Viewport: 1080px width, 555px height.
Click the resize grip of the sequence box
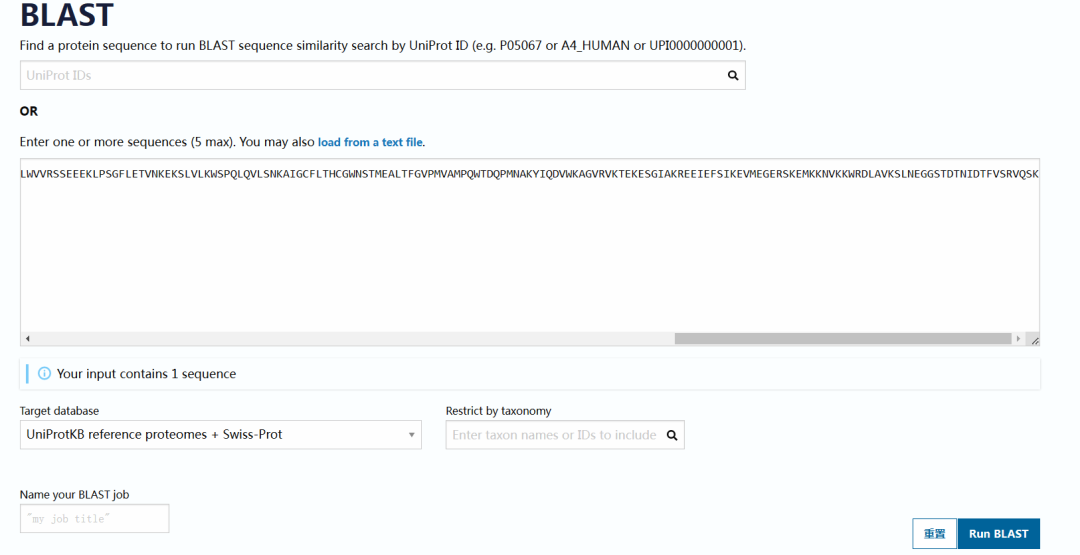pyautogui.click(x=1034, y=339)
